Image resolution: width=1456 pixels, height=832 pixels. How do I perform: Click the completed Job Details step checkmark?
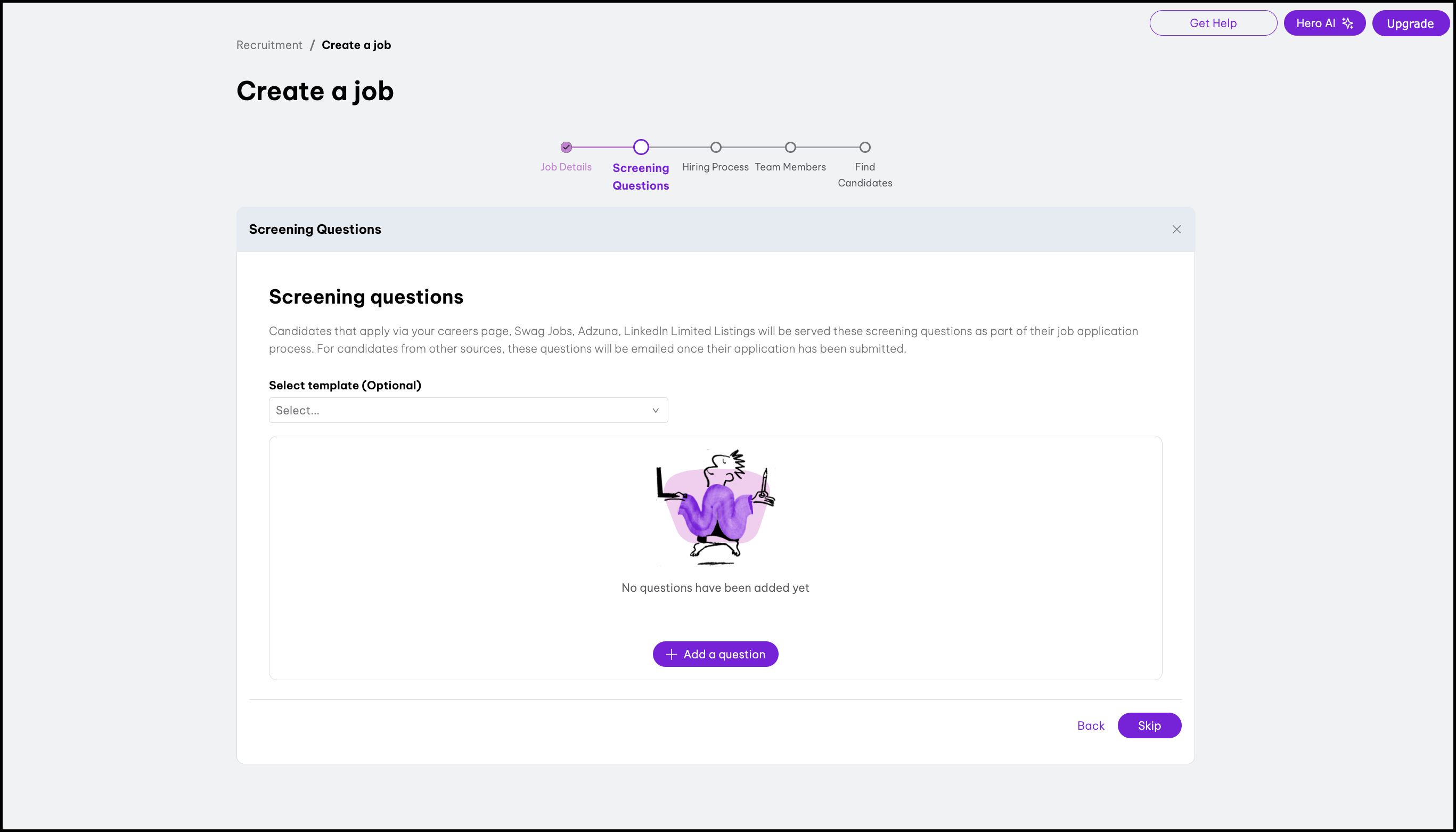point(566,148)
